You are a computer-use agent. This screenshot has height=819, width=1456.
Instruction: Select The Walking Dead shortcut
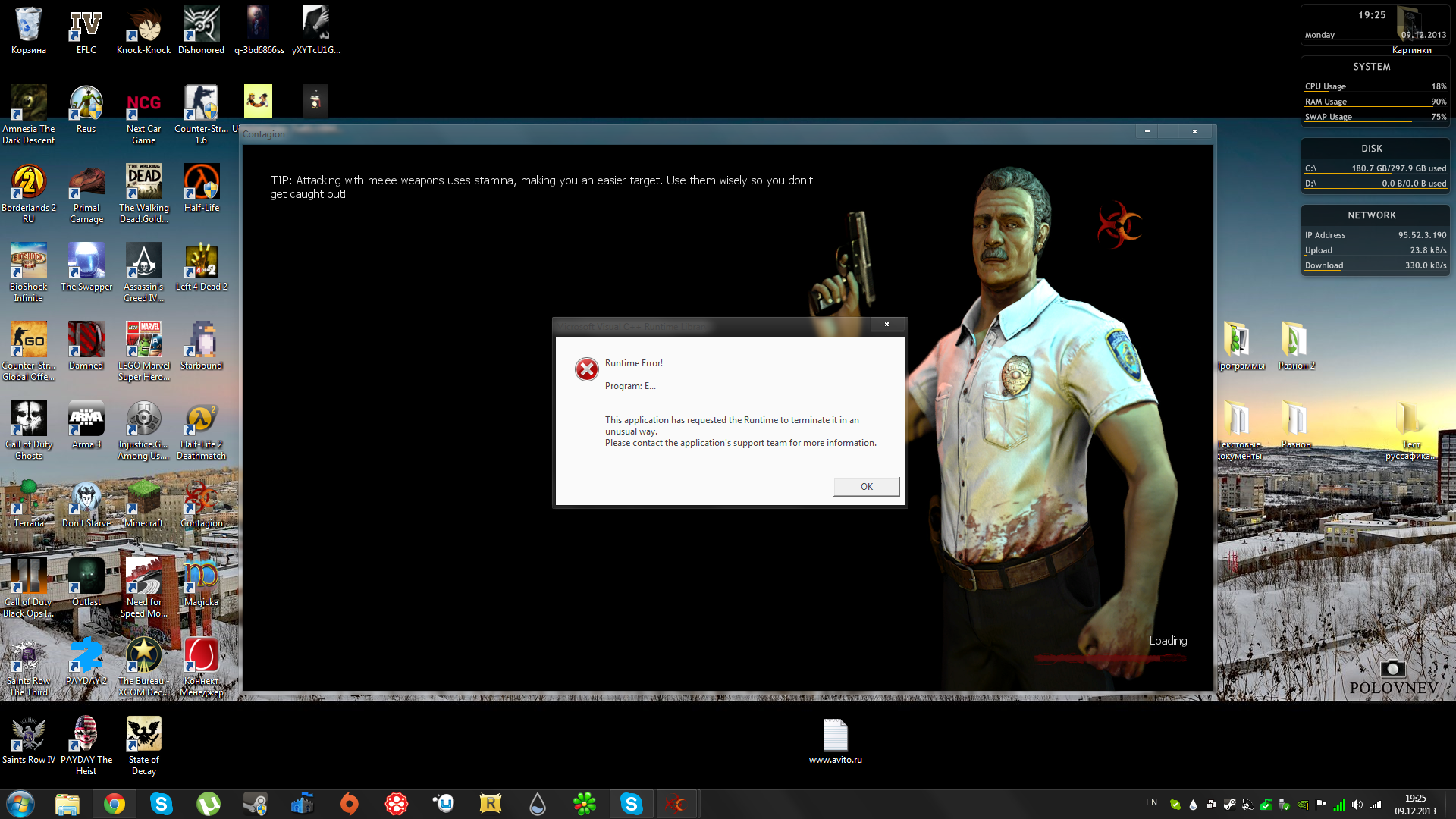144,193
